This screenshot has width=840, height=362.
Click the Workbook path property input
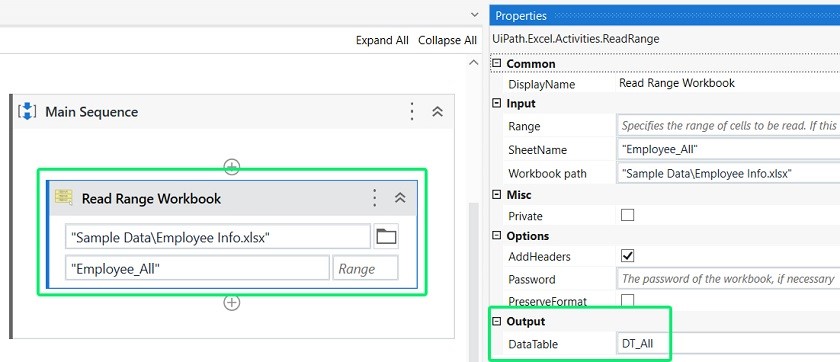click(x=728, y=173)
